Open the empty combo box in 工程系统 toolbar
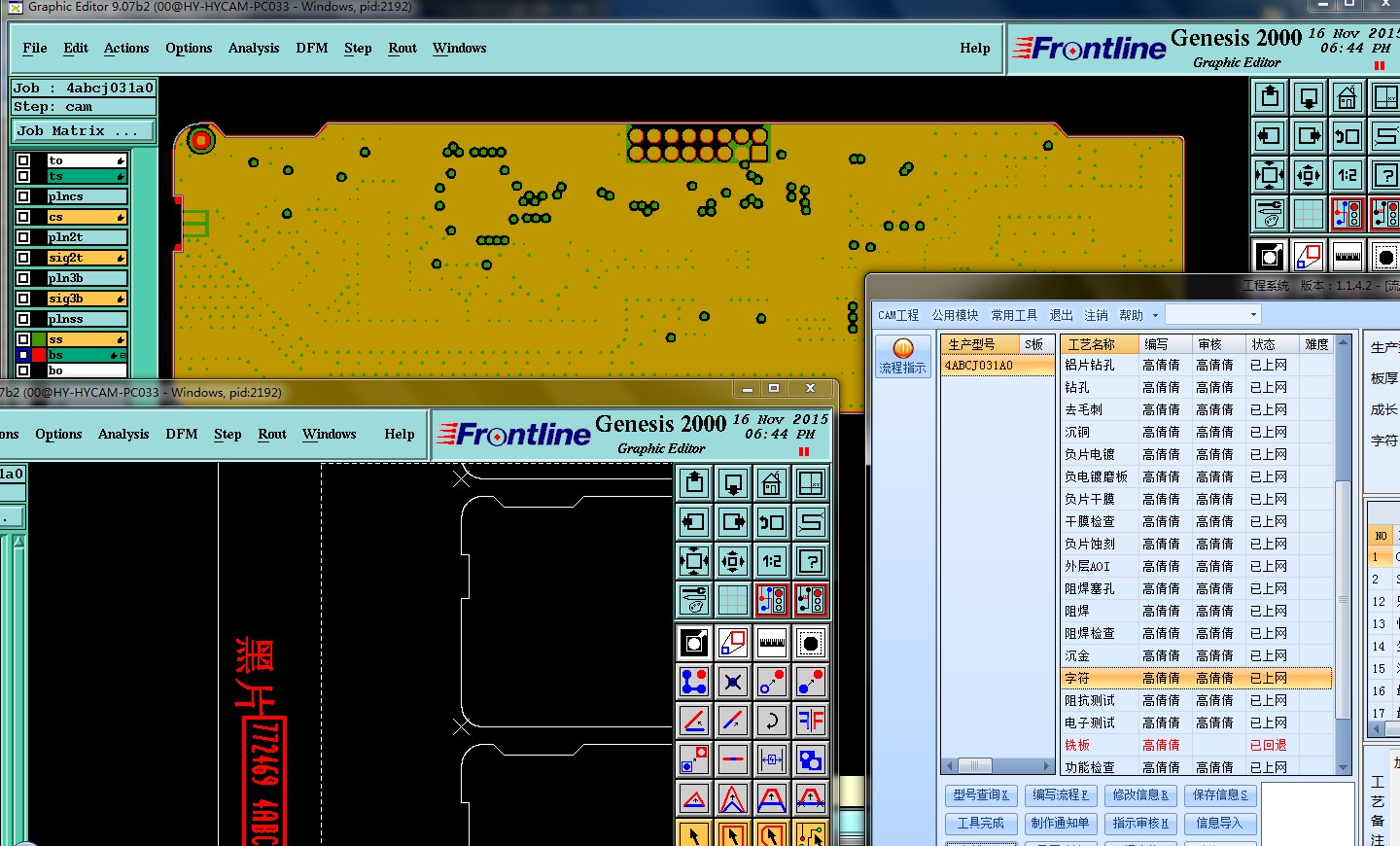1400x846 pixels. click(1213, 314)
